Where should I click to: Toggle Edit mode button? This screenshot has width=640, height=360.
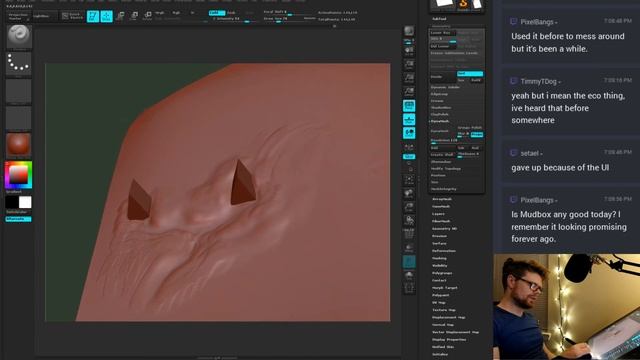click(x=93, y=16)
